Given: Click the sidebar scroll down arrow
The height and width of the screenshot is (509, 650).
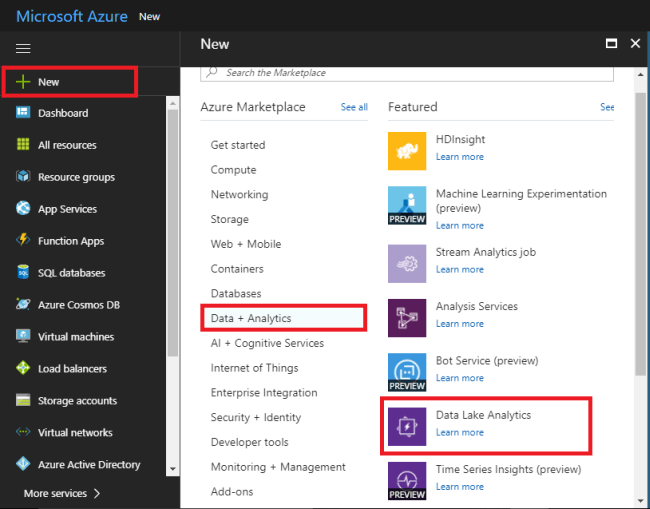Looking at the screenshot, I should coord(173,468).
